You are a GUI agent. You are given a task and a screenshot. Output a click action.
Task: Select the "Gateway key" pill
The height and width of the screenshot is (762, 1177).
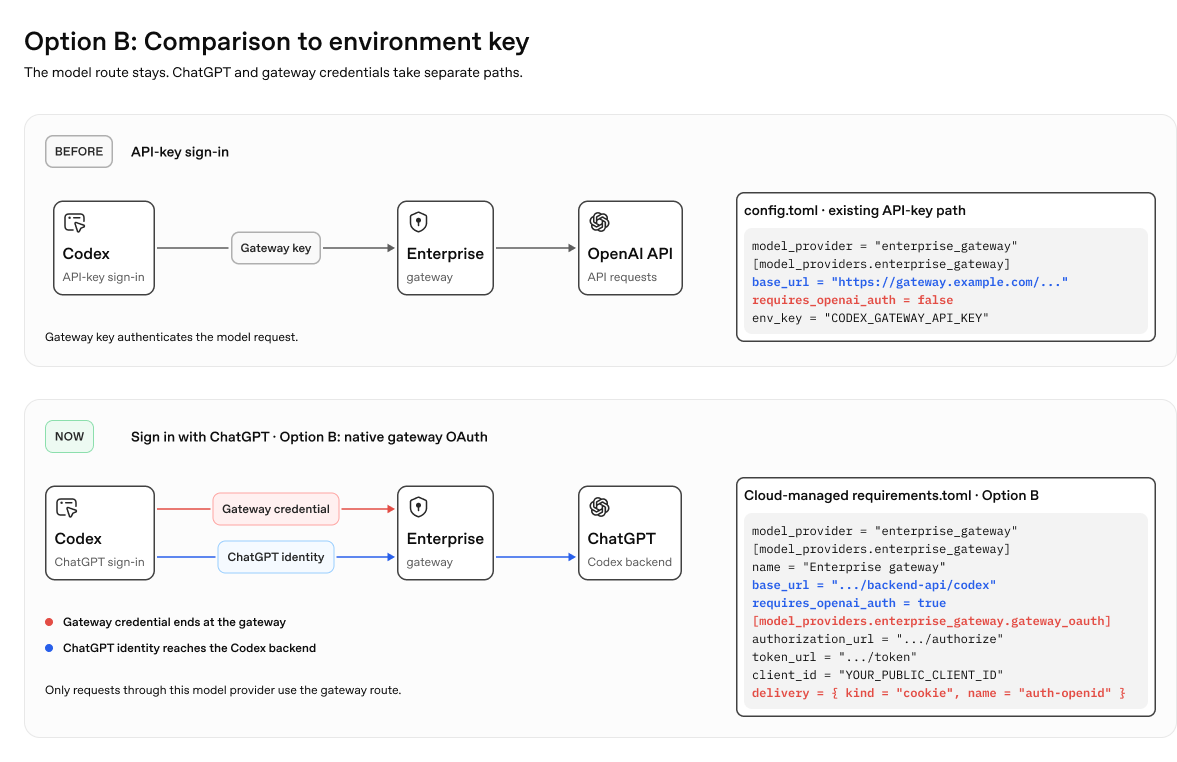[x=275, y=248]
